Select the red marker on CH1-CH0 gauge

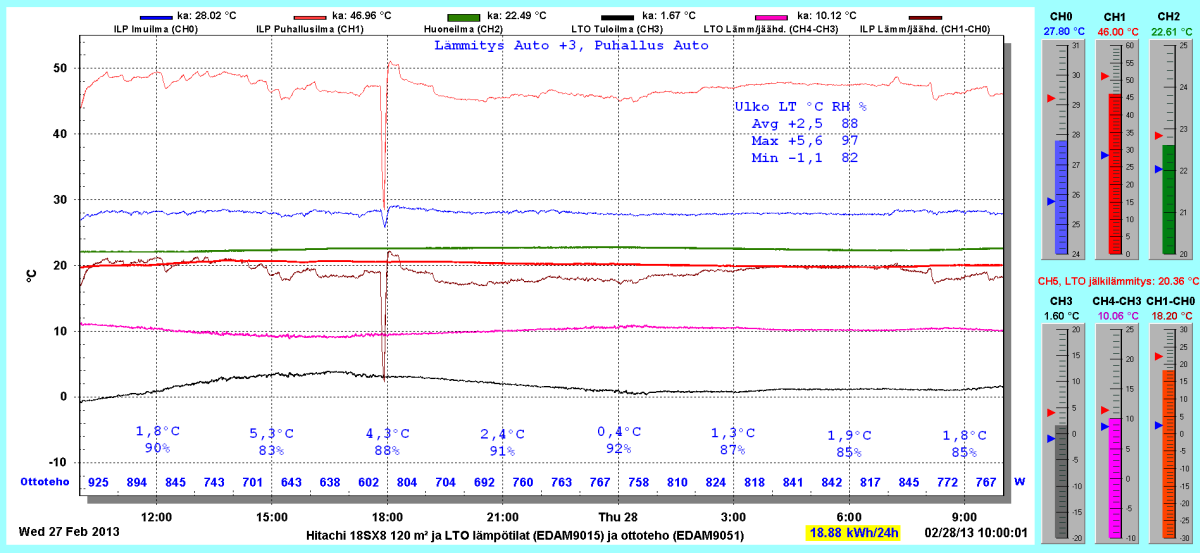point(1158,355)
